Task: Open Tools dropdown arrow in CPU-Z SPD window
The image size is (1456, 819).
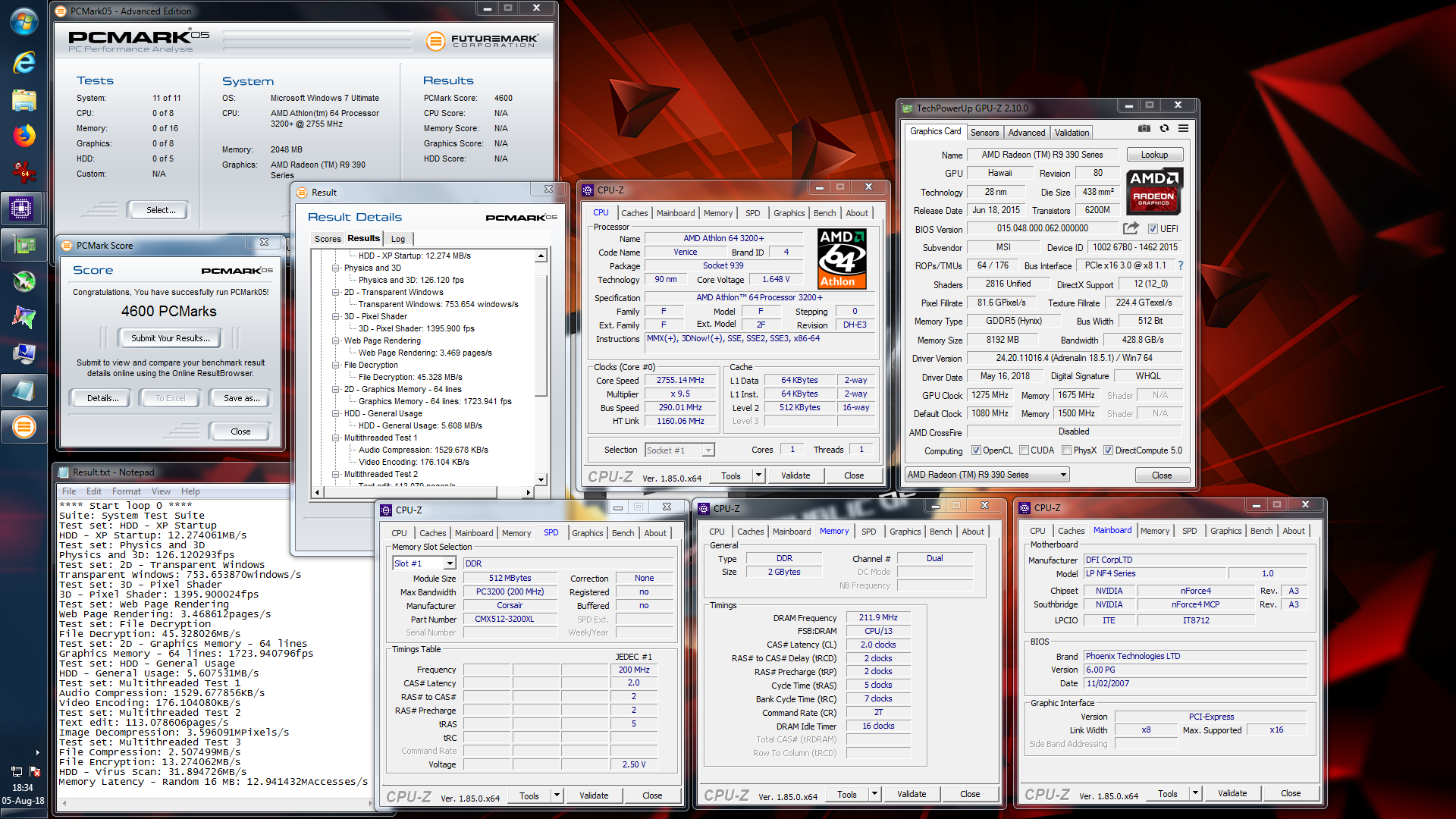Action: tap(556, 795)
